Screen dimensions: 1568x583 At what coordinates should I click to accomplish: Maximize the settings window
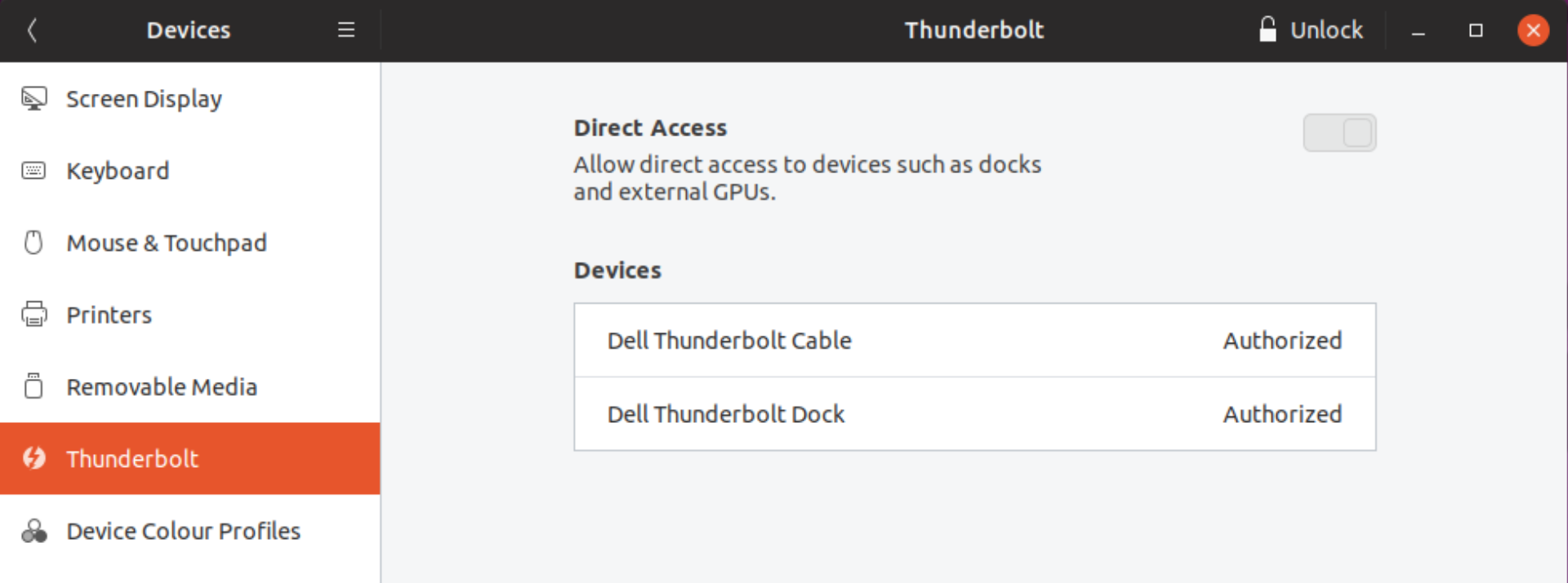pyautogui.click(x=1476, y=30)
